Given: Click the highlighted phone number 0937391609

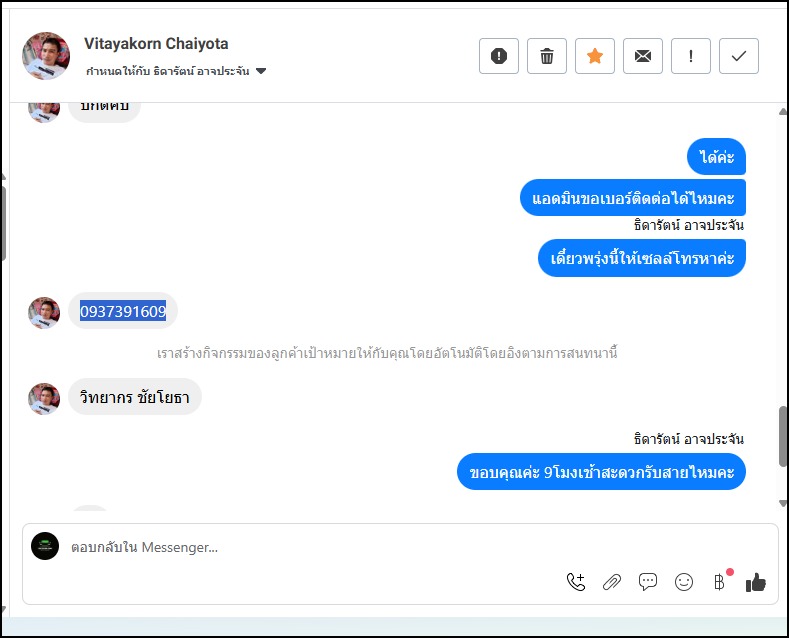Looking at the screenshot, I should (123, 311).
